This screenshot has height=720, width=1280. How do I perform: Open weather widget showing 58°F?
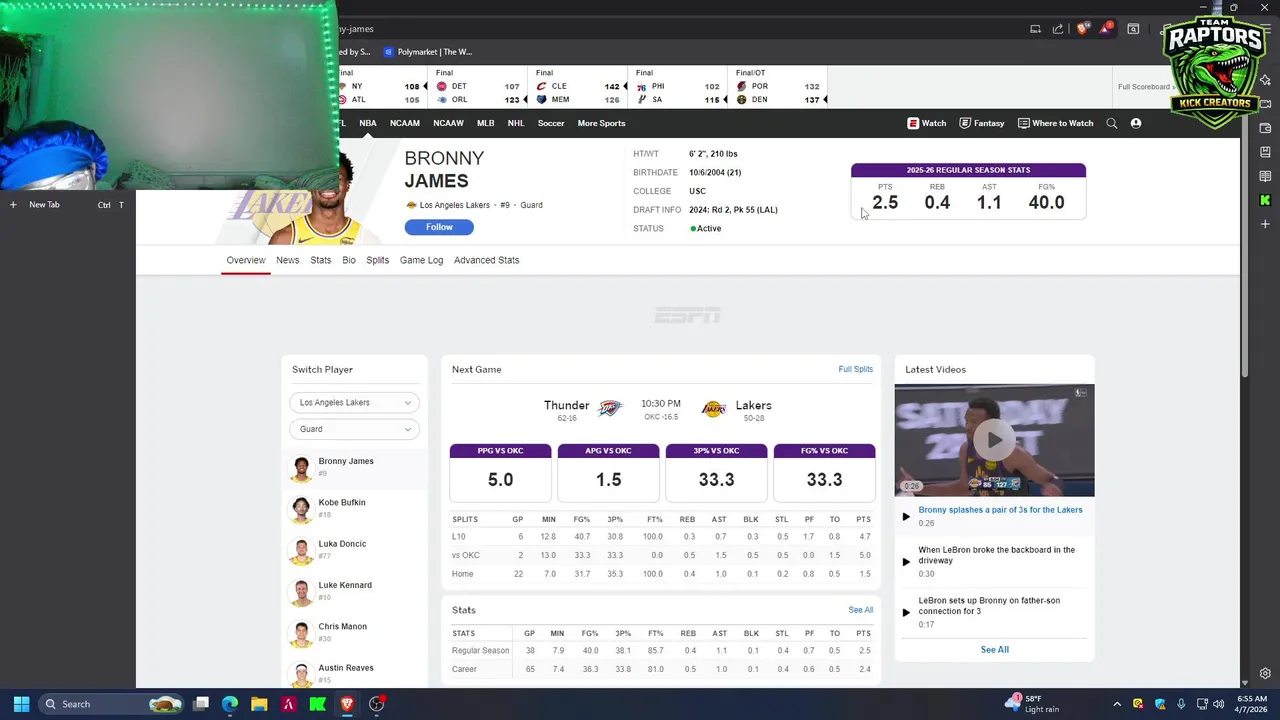(x=1033, y=704)
